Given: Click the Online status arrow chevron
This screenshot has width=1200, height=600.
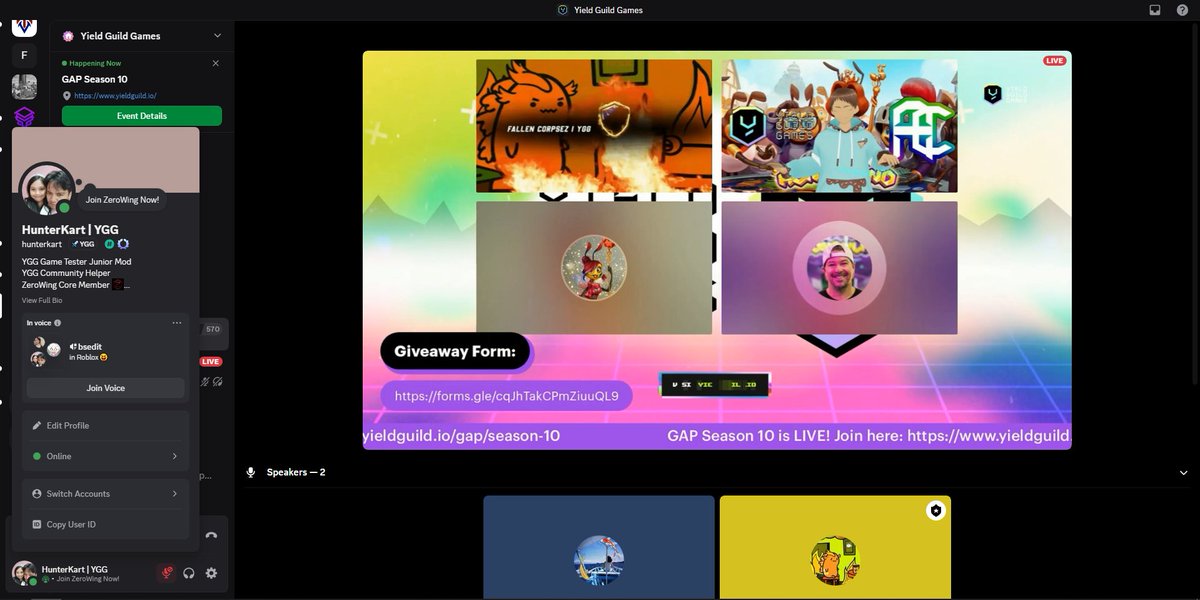Looking at the screenshot, I should (x=175, y=456).
